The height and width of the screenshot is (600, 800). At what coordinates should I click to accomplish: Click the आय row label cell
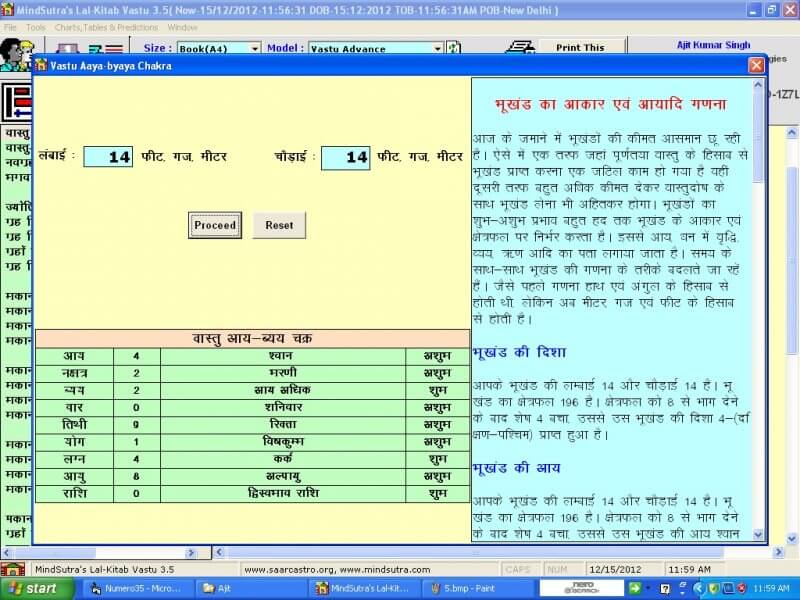(74, 356)
